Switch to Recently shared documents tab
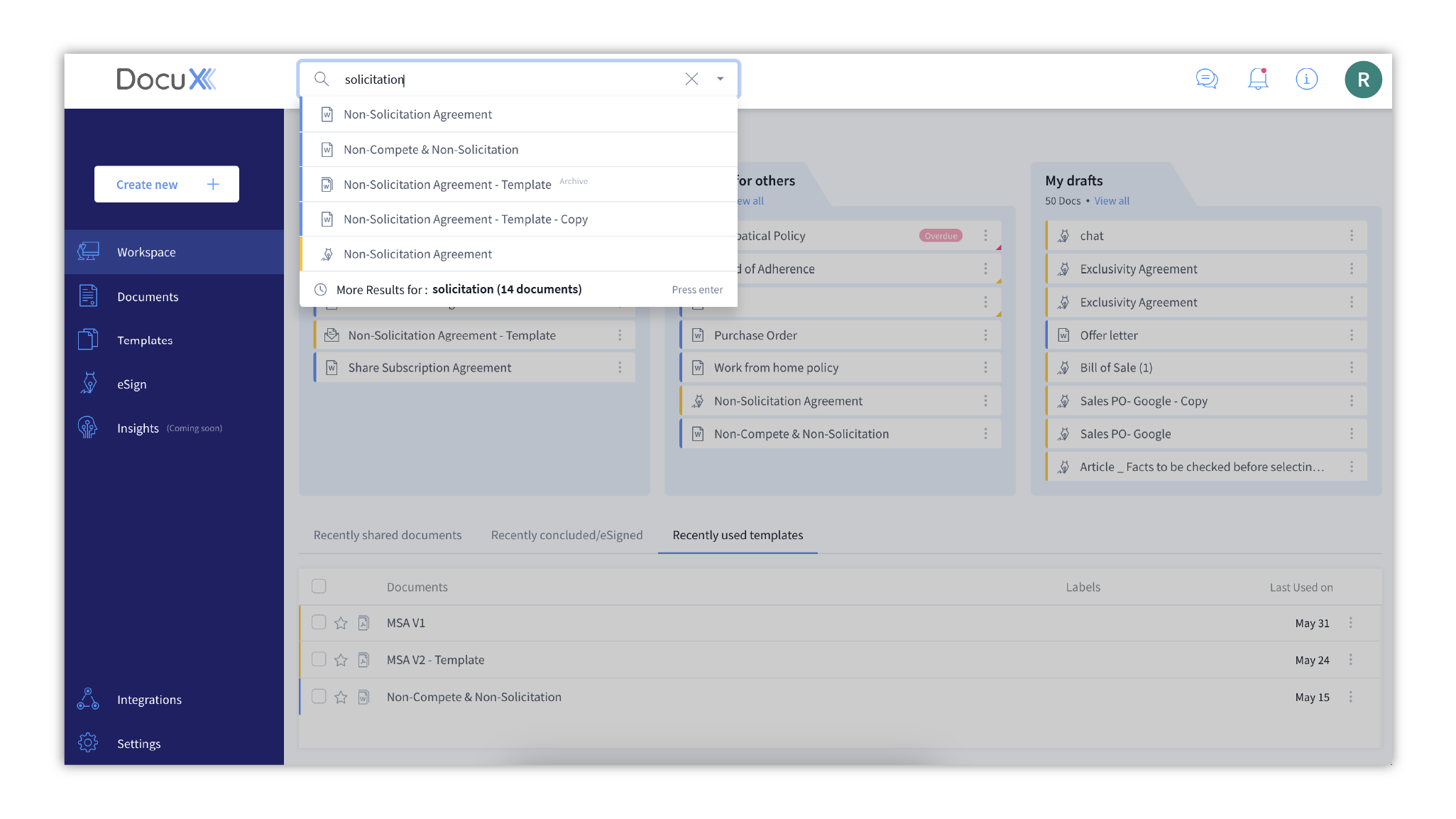The width and height of the screenshot is (1456, 819). [x=388, y=535]
